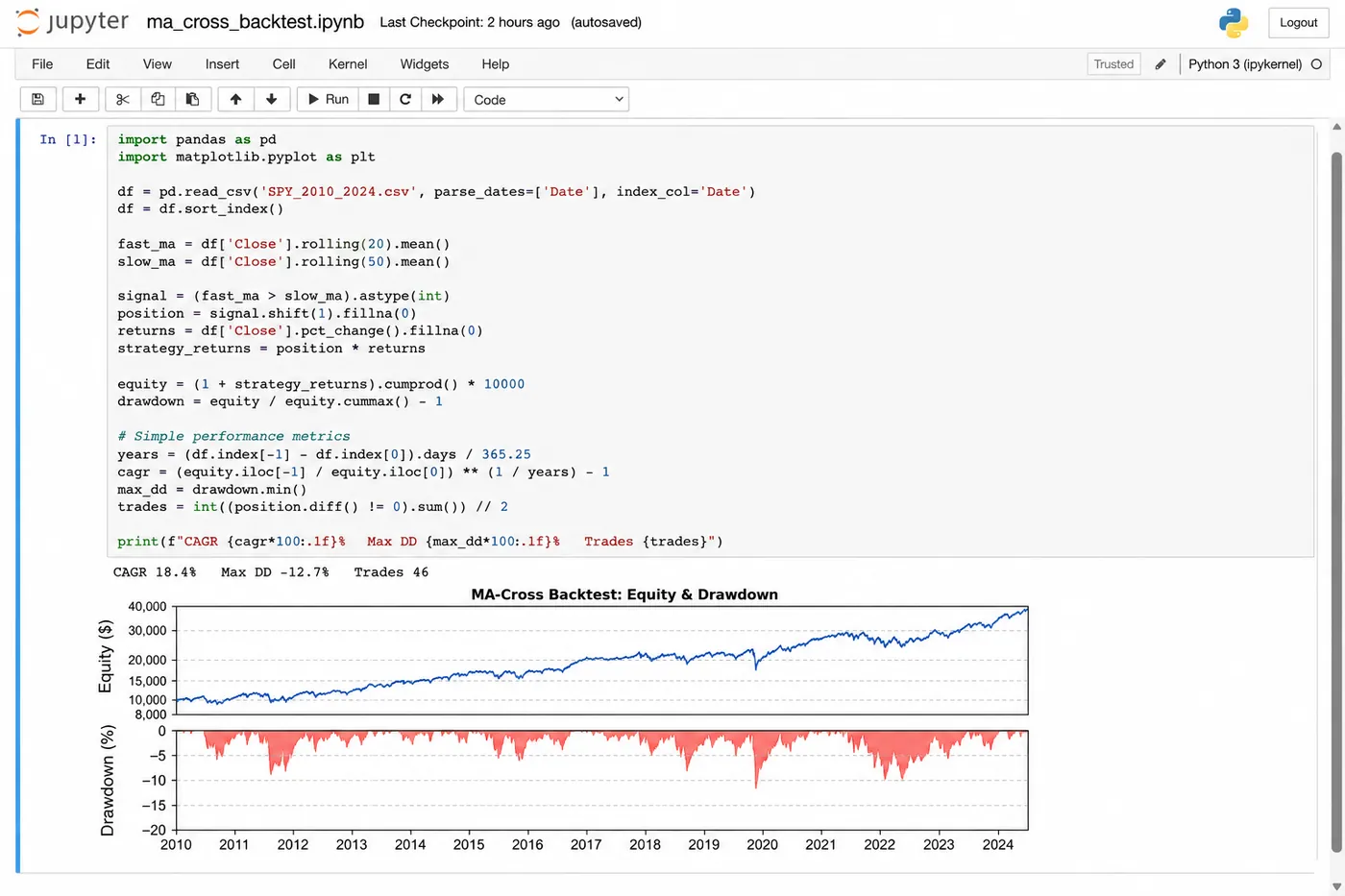Click the Last Checkpoint: 2 hours ago text
This screenshot has height=896, width=1345.
pyautogui.click(x=470, y=22)
